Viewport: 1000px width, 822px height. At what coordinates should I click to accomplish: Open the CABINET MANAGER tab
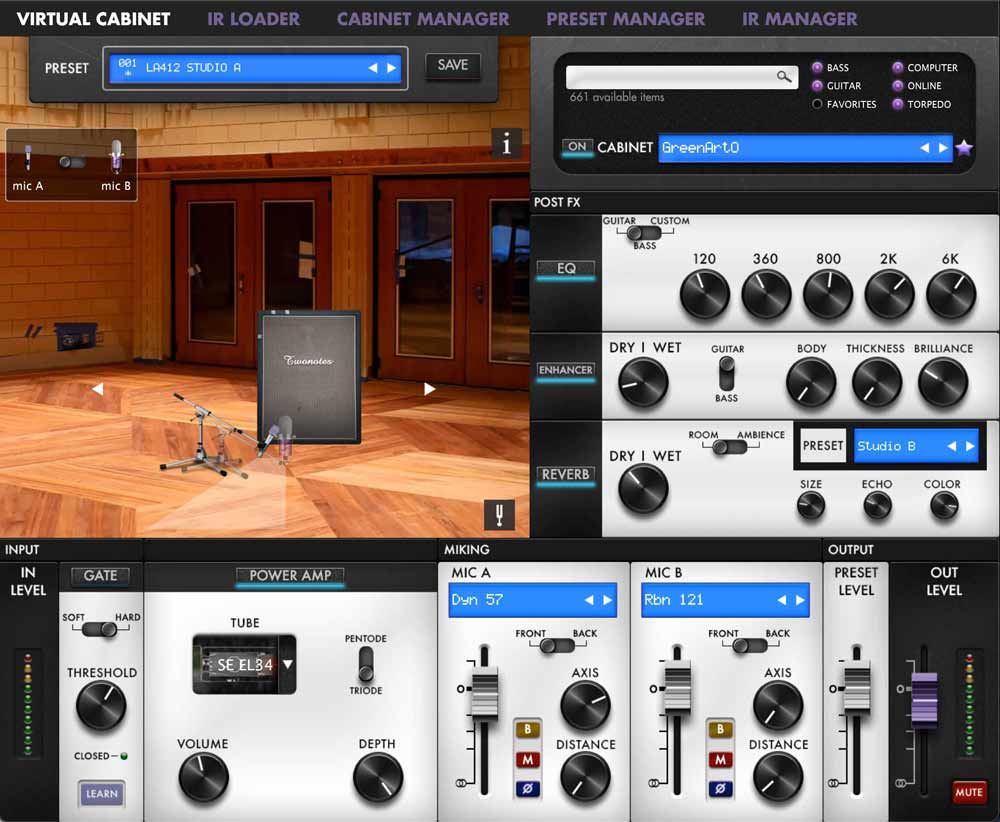click(423, 18)
